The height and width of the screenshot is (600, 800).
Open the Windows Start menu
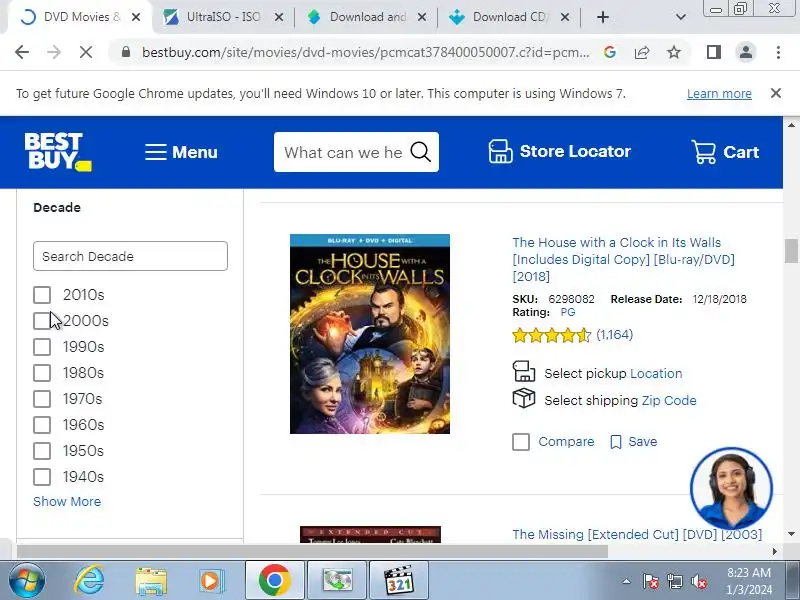tap(27, 581)
